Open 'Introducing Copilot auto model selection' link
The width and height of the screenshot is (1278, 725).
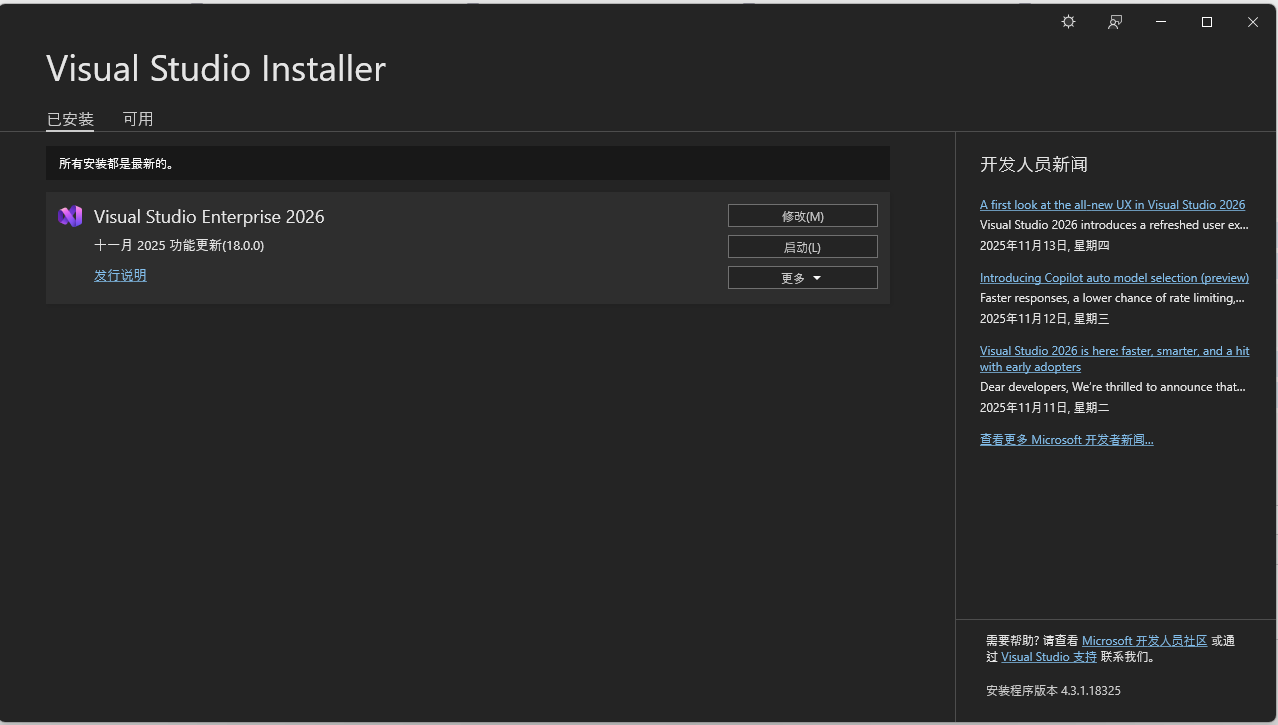pyautogui.click(x=1114, y=278)
